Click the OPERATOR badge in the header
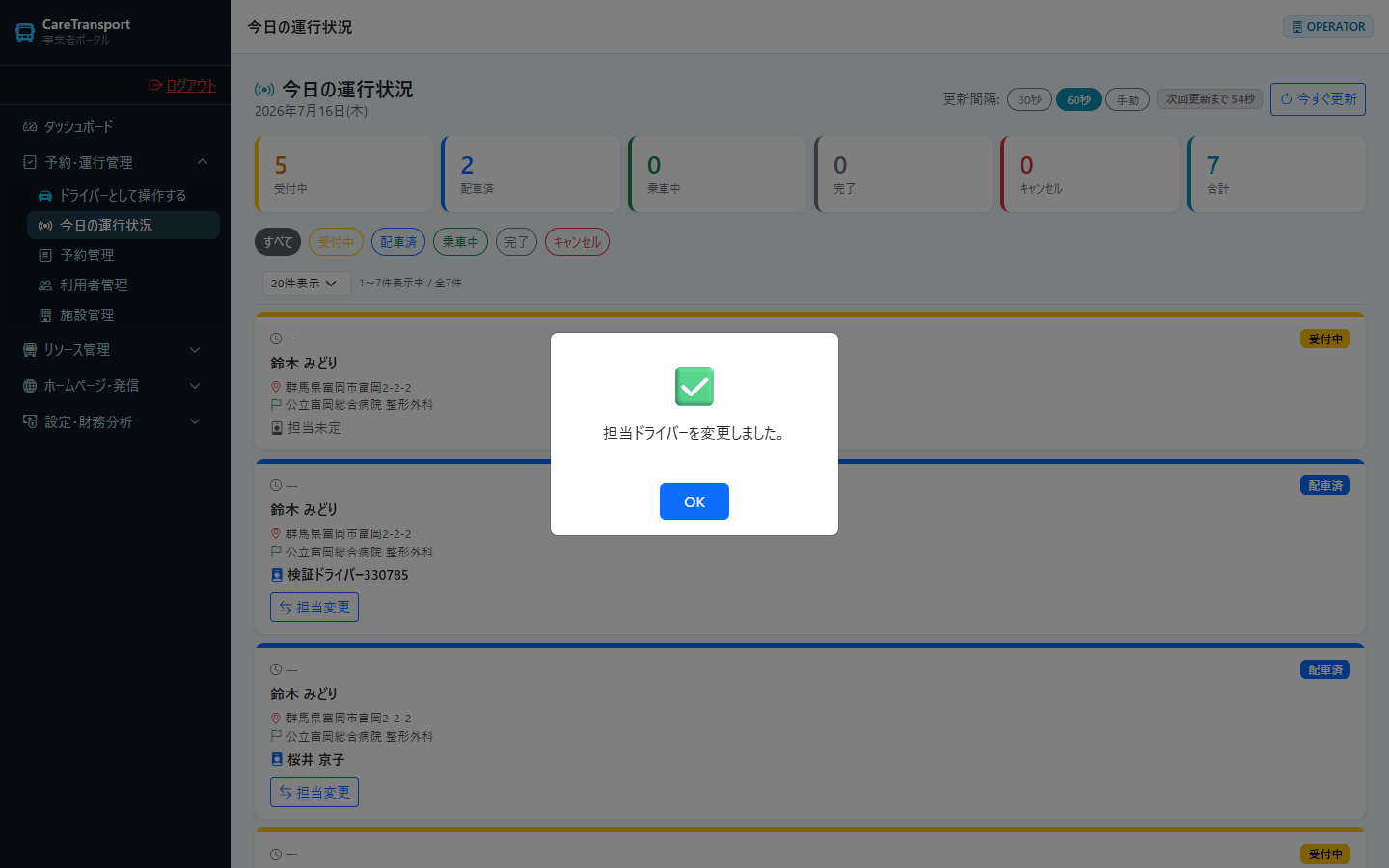Screen dimensions: 1389x868 tap(1328, 26)
